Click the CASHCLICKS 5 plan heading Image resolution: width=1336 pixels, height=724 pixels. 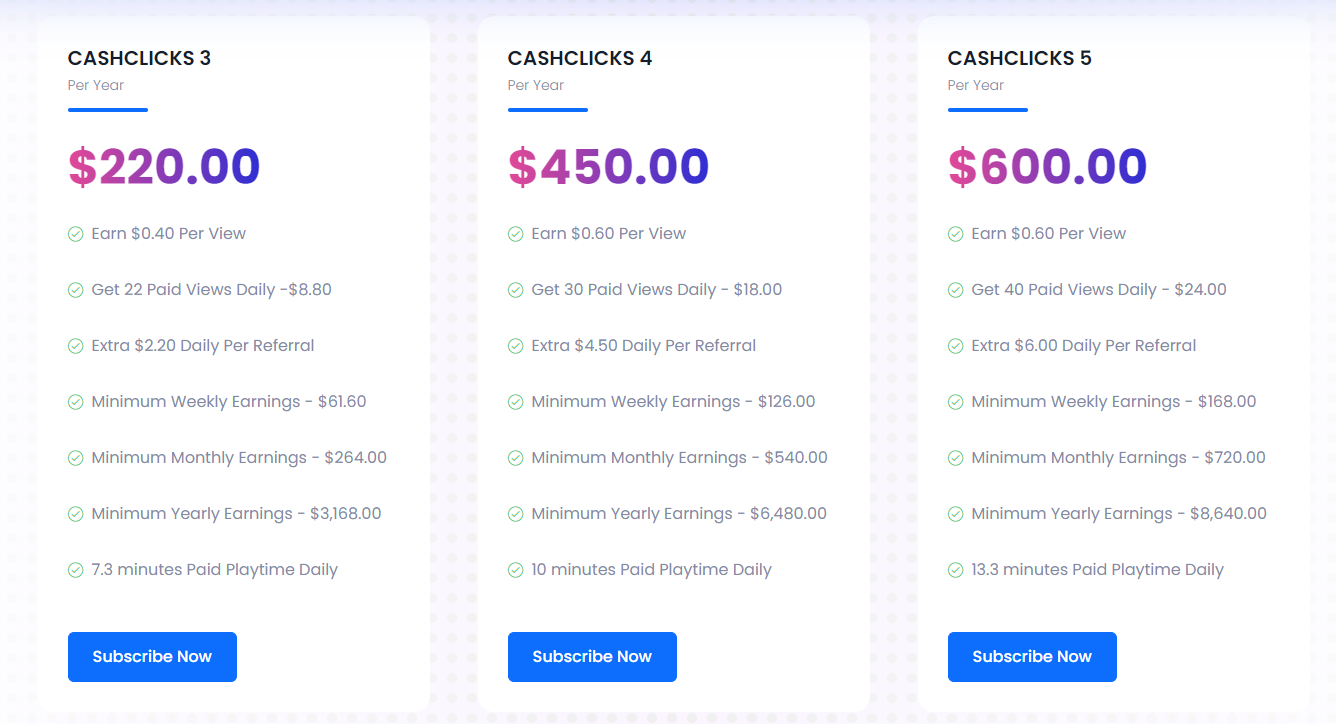point(1020,58)
